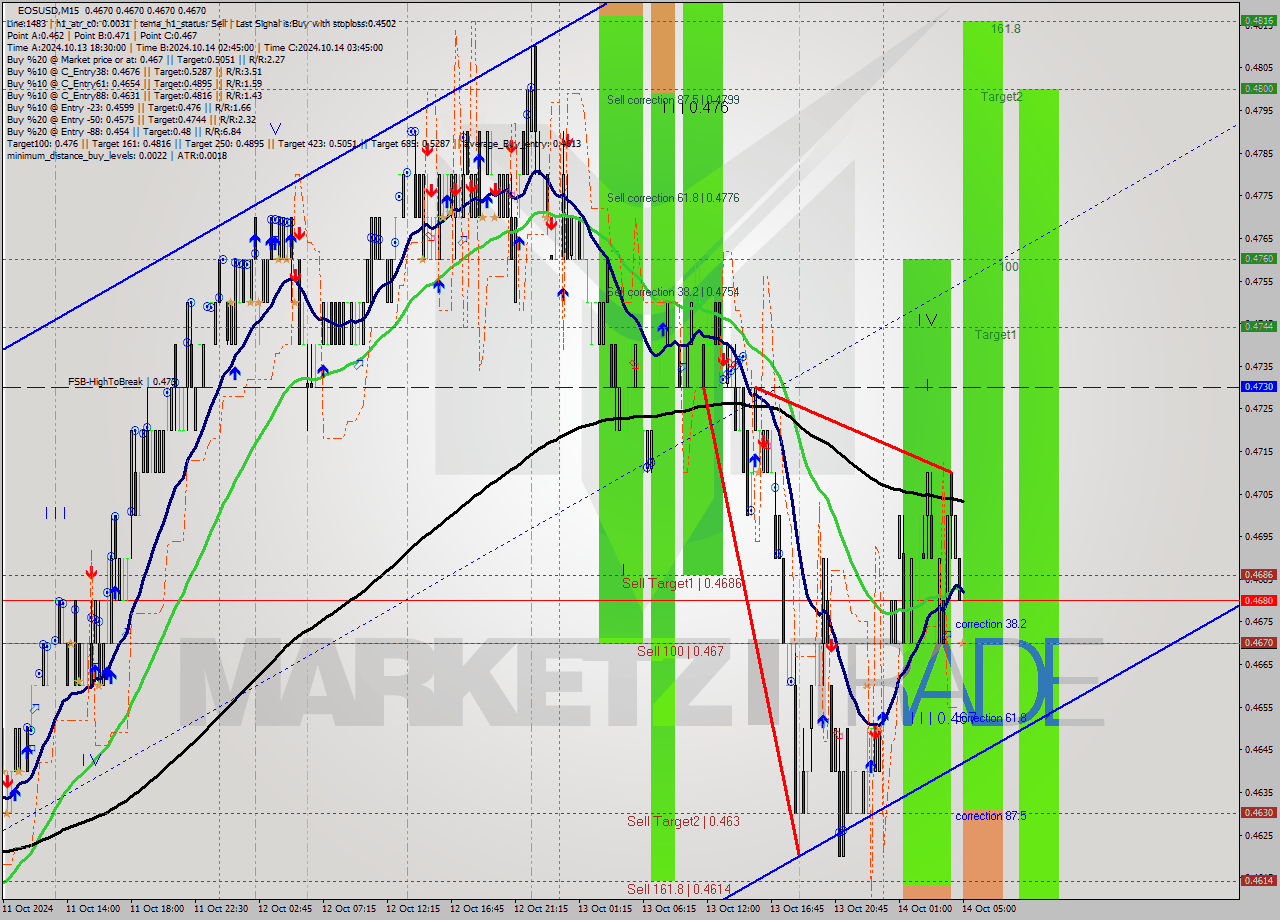
Task: Click the '14 Oct 05:00' time axis label
Action: tap(988, 909)
